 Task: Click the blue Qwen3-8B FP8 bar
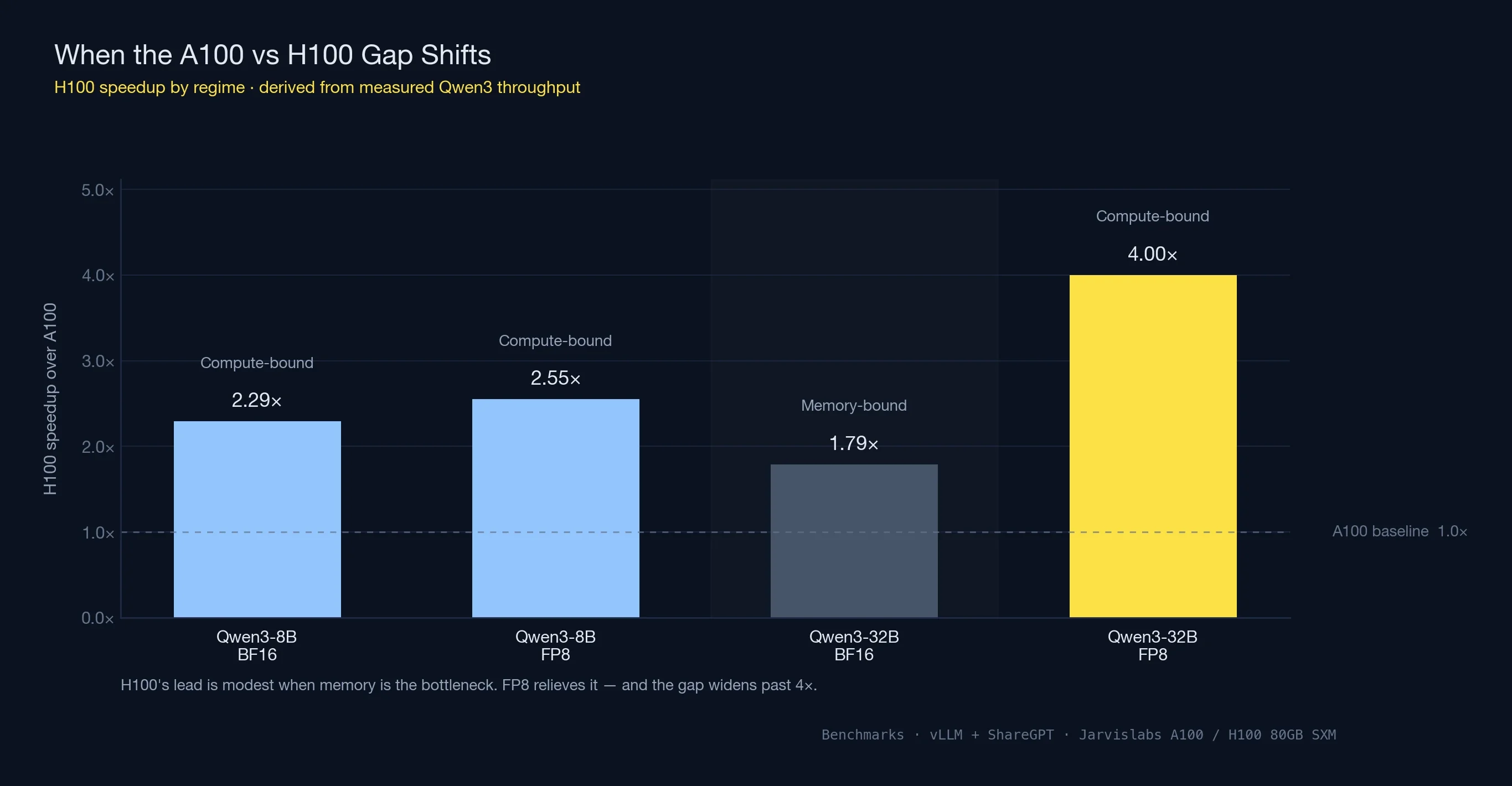pos(555,508)
